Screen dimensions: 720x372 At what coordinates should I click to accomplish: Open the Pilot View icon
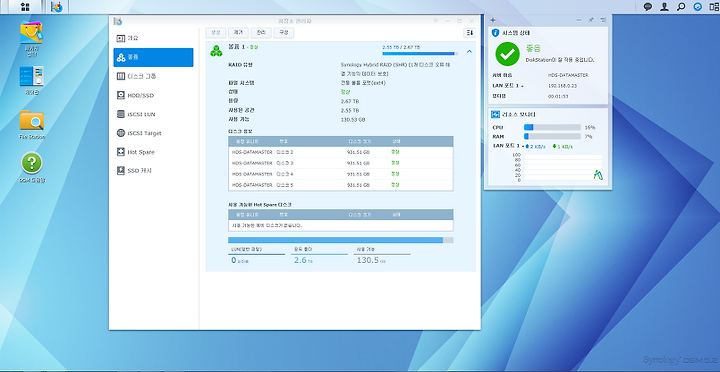point(714,7)
